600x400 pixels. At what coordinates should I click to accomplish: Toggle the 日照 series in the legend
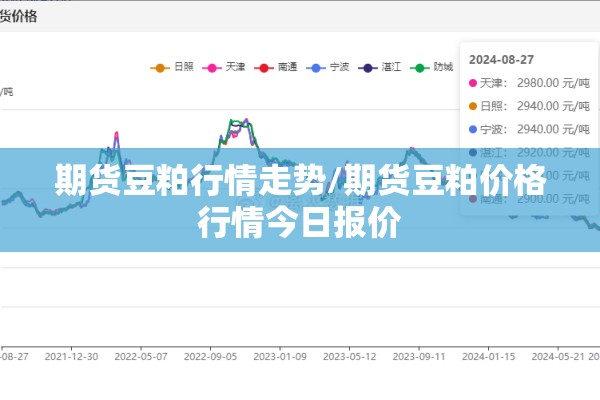point(172,67)
